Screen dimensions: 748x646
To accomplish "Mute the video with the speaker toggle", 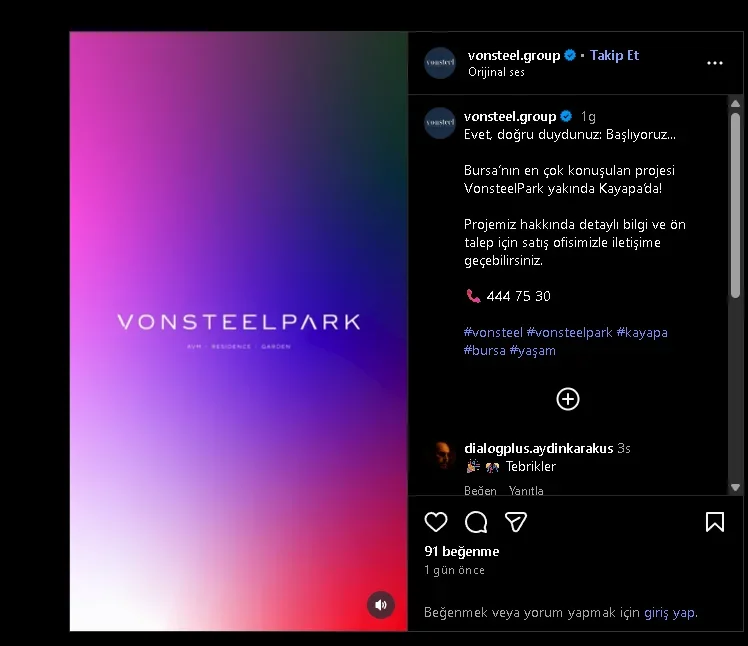I will click(380, 605).
